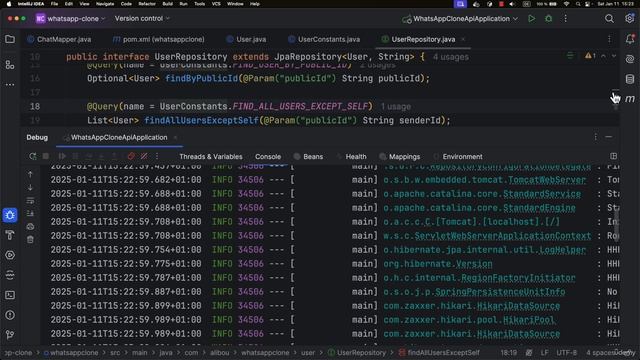Open VCS menu in menu bar
The height and width of the screenshot is (360, 640).
pos(216,4)
